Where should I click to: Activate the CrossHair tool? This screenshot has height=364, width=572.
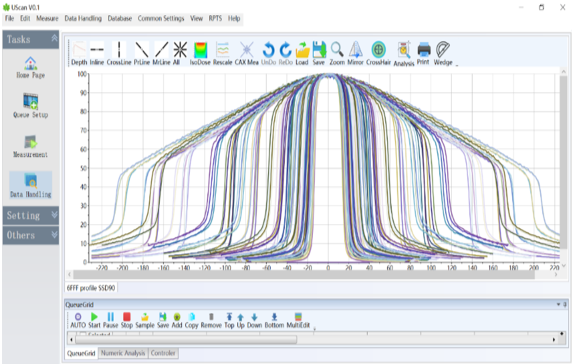[378, 53]
